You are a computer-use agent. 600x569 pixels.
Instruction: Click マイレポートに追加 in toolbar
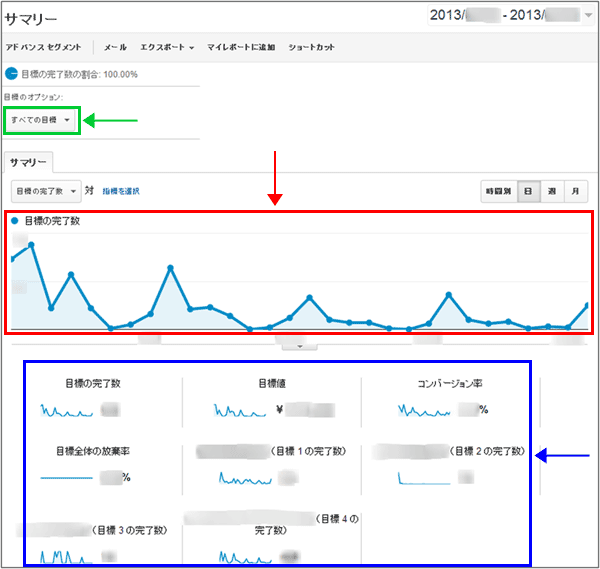[x=241, y=47]
